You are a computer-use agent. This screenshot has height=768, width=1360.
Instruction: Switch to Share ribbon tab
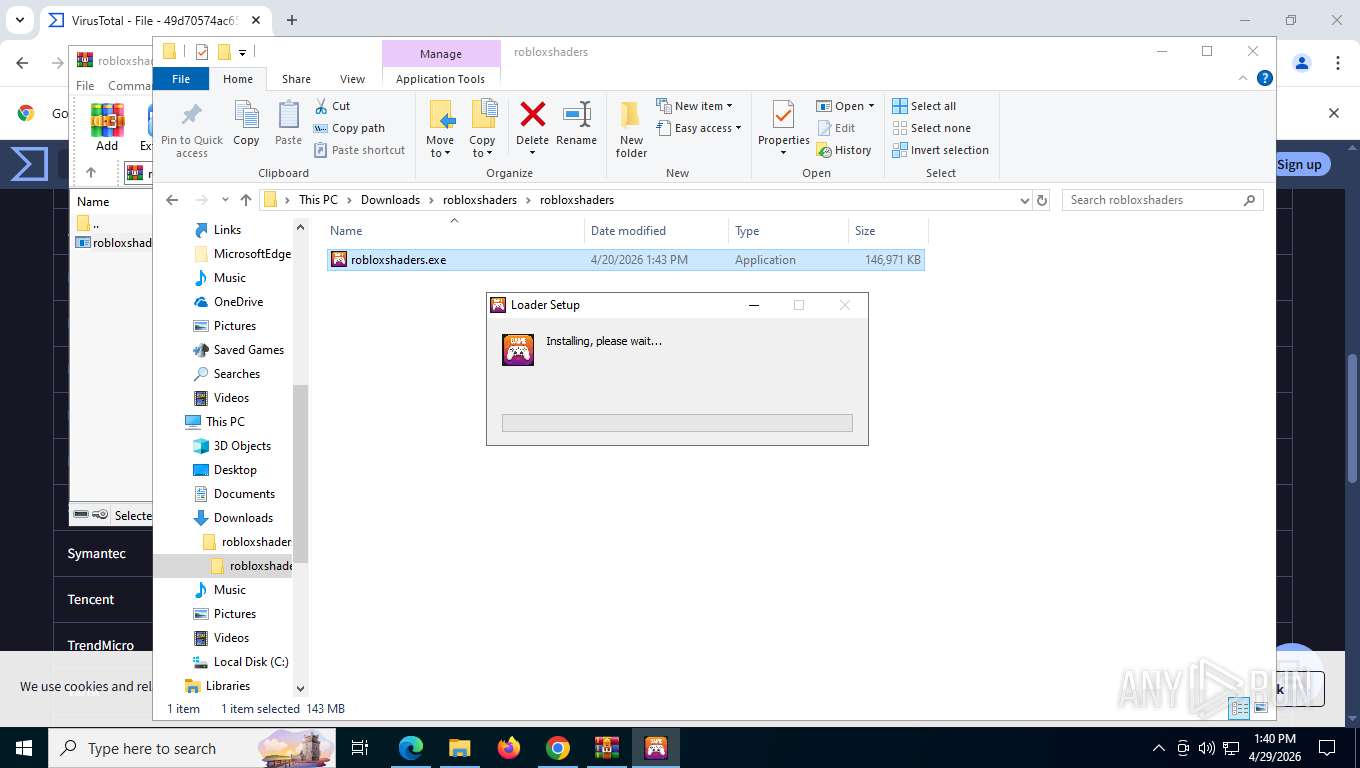pyautogui.click(x=296, y=79)
